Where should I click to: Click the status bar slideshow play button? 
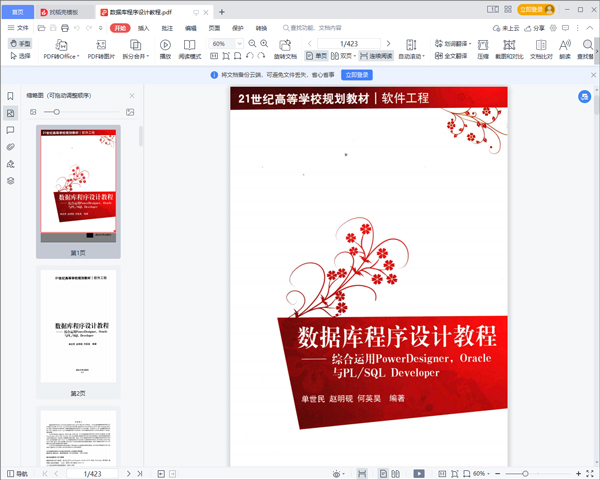419,474
